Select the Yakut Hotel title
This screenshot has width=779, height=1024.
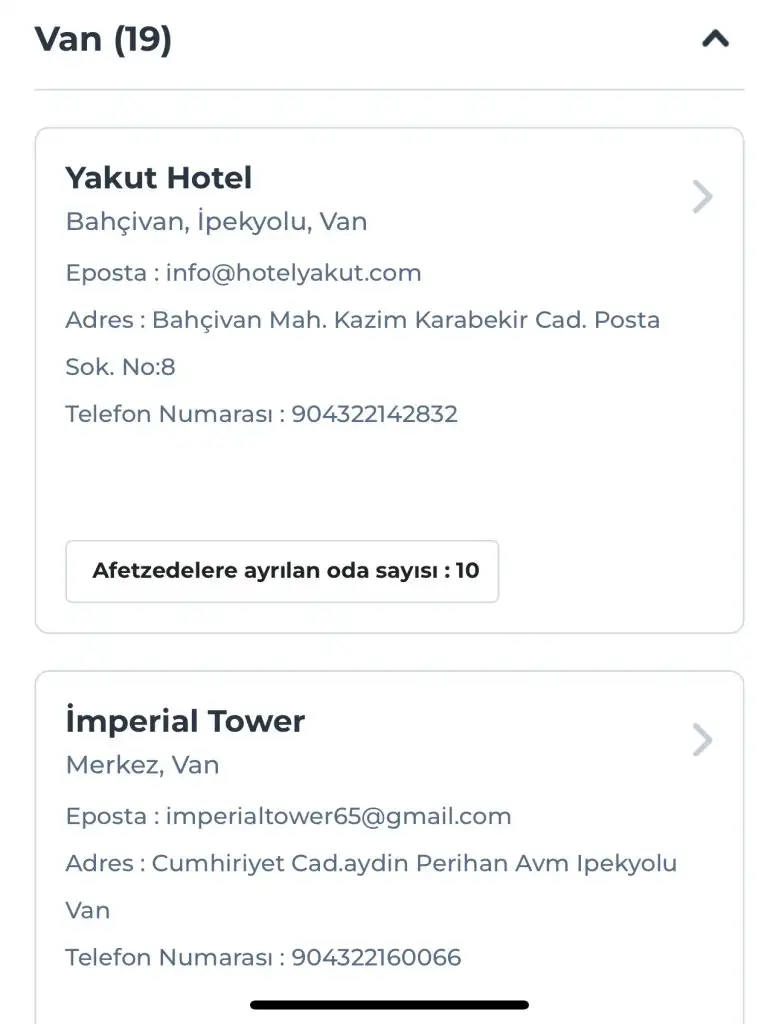(159, 178)
